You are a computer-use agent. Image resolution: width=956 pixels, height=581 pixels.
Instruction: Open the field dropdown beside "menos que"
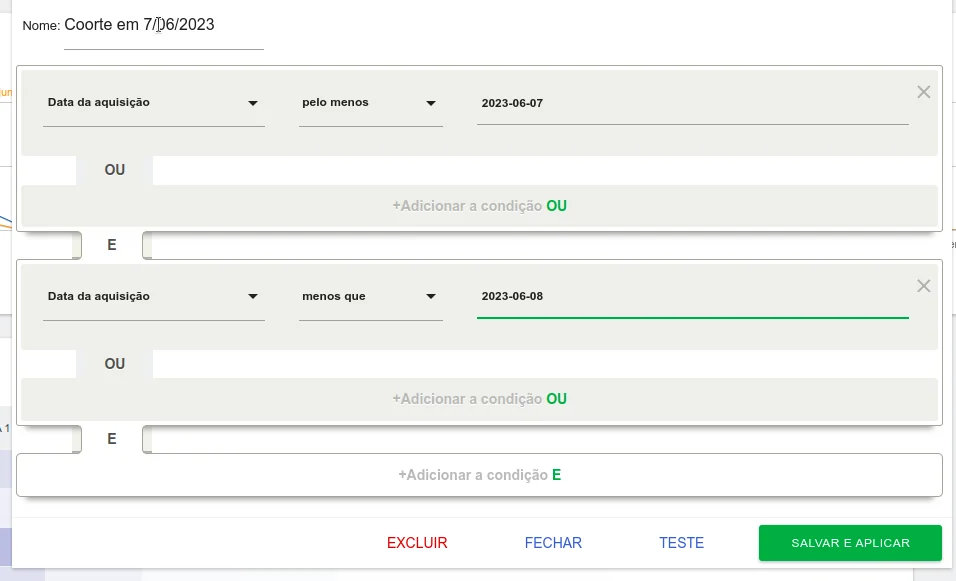coord(153,297)
